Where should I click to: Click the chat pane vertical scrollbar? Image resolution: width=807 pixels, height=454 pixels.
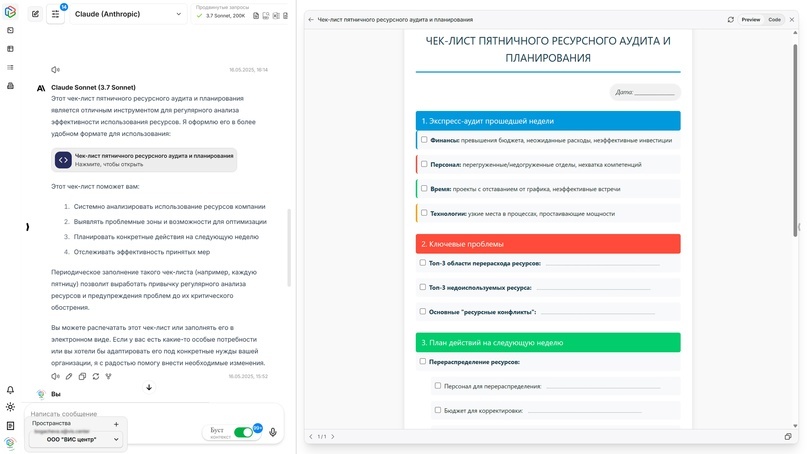289,247
